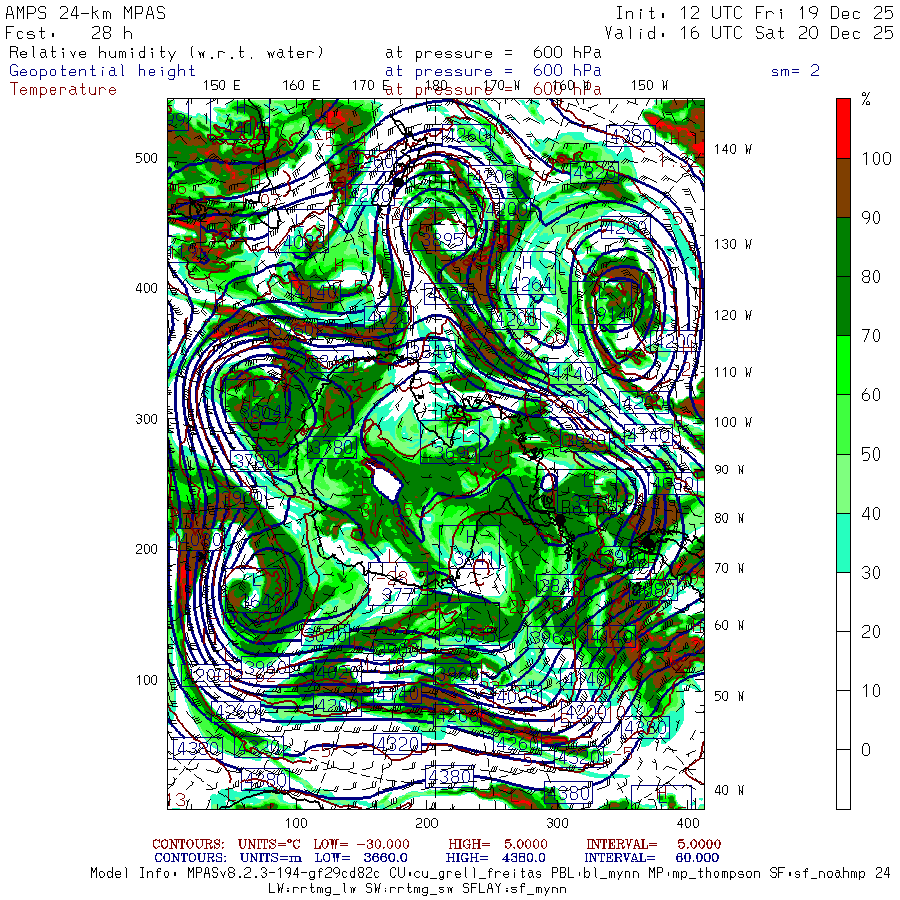Click the colorbar label 50

(871, 454)
